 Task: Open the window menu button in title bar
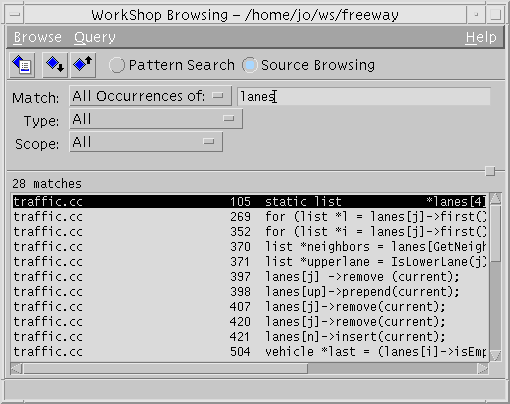[15, 15]
